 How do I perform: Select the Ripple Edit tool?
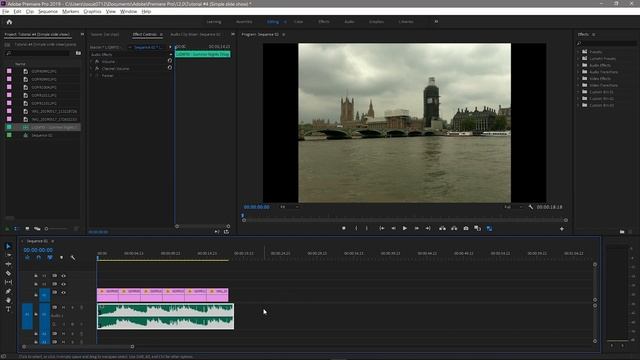(x=8, y=264)
